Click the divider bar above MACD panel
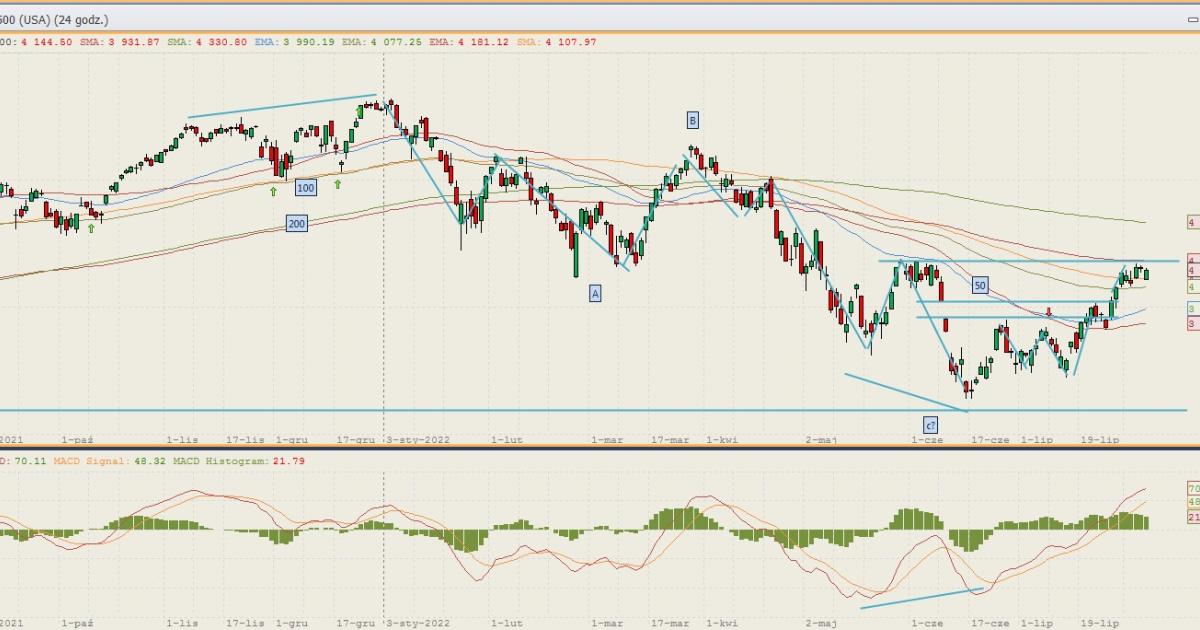 (x=600, y=448)
